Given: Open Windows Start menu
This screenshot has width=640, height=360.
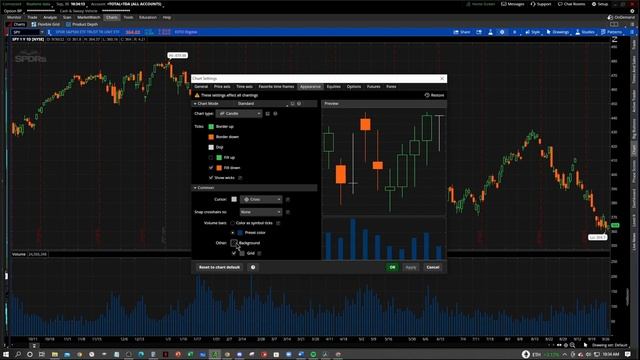Looking at the screenshot, I should point(6,354).
